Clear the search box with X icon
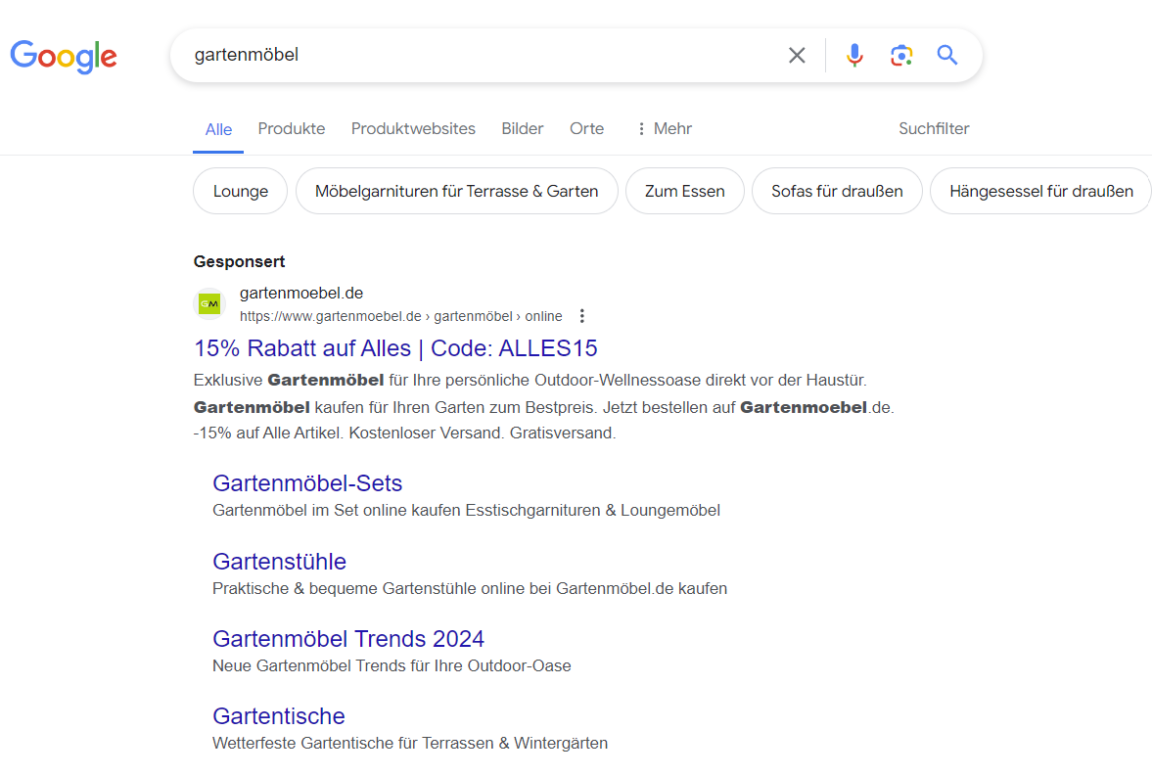The height and width of the screenshot is (776, 1152). (796, 56)
